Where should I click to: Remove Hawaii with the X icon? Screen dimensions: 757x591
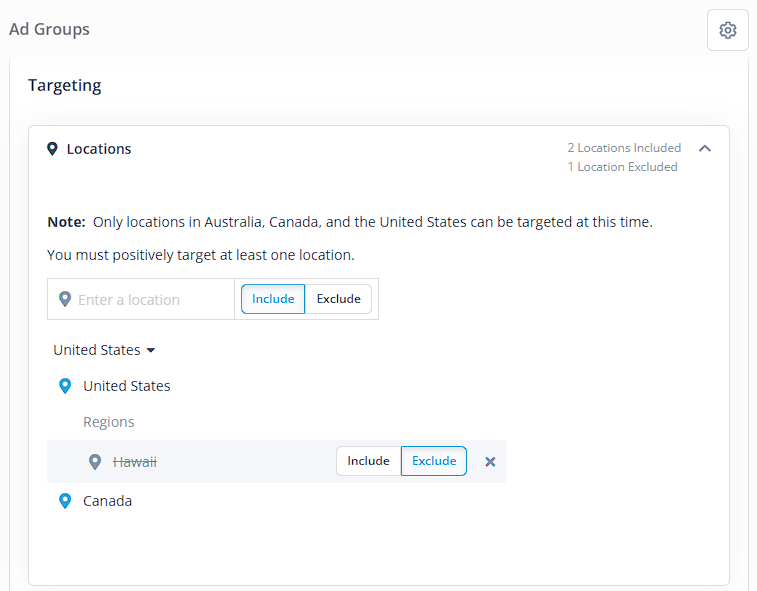point(490,462)
